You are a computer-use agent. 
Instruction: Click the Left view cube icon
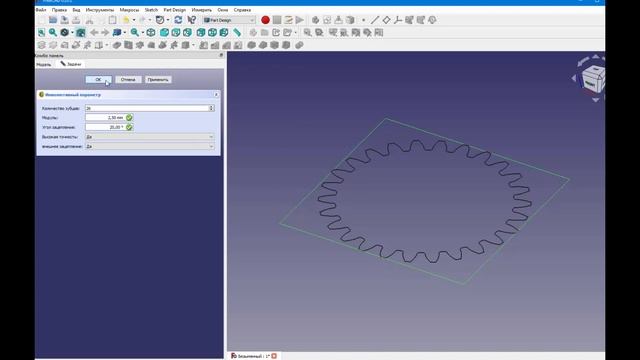[x=224, y=33]
